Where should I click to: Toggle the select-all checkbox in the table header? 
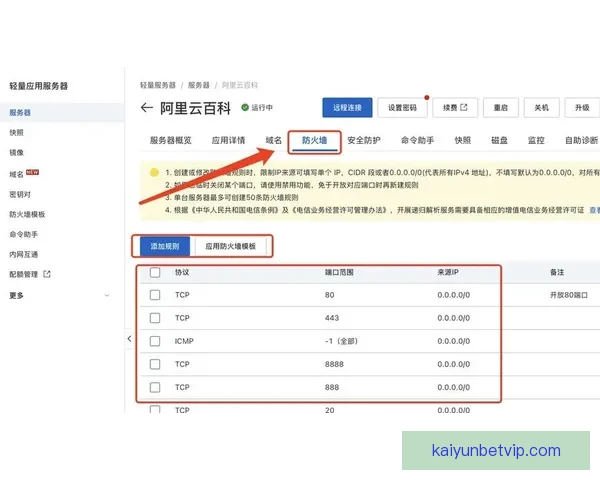155,272
